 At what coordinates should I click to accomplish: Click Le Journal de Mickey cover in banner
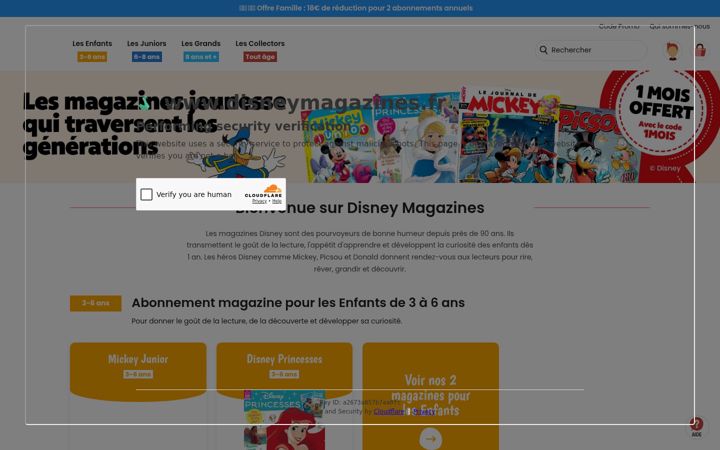[507, 134]
